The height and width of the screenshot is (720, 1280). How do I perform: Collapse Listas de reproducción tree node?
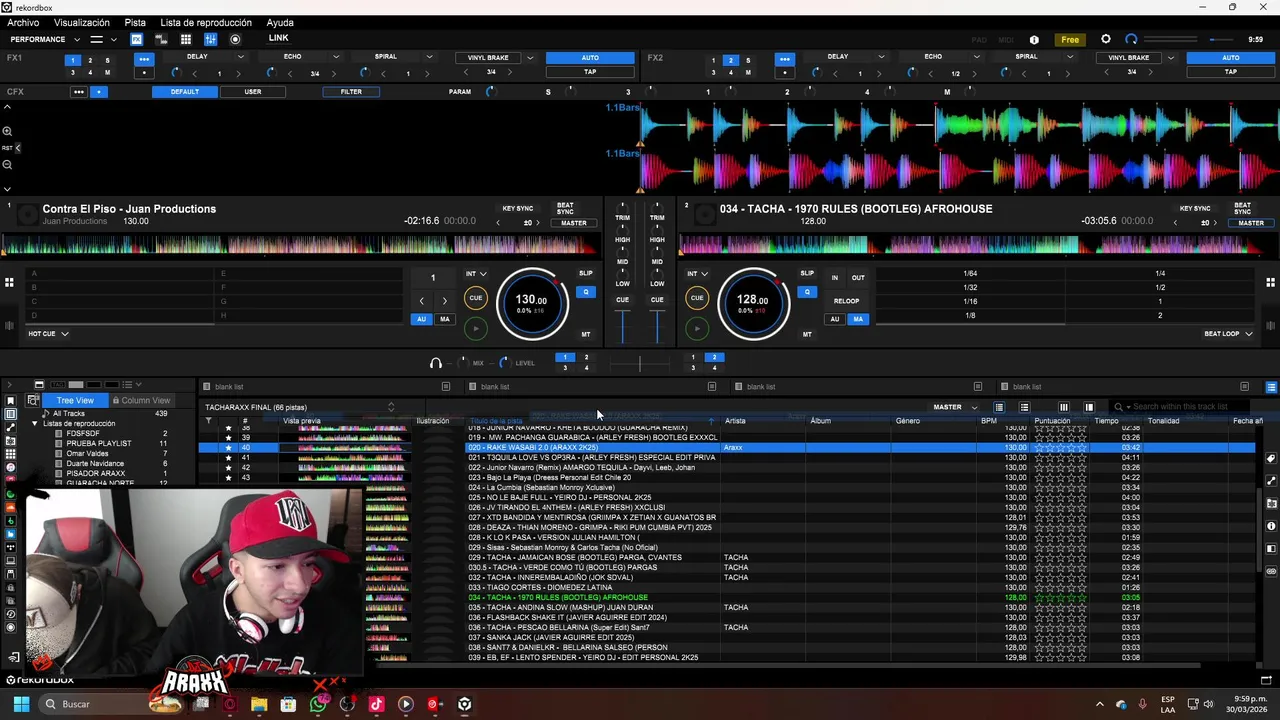[34, 424]
